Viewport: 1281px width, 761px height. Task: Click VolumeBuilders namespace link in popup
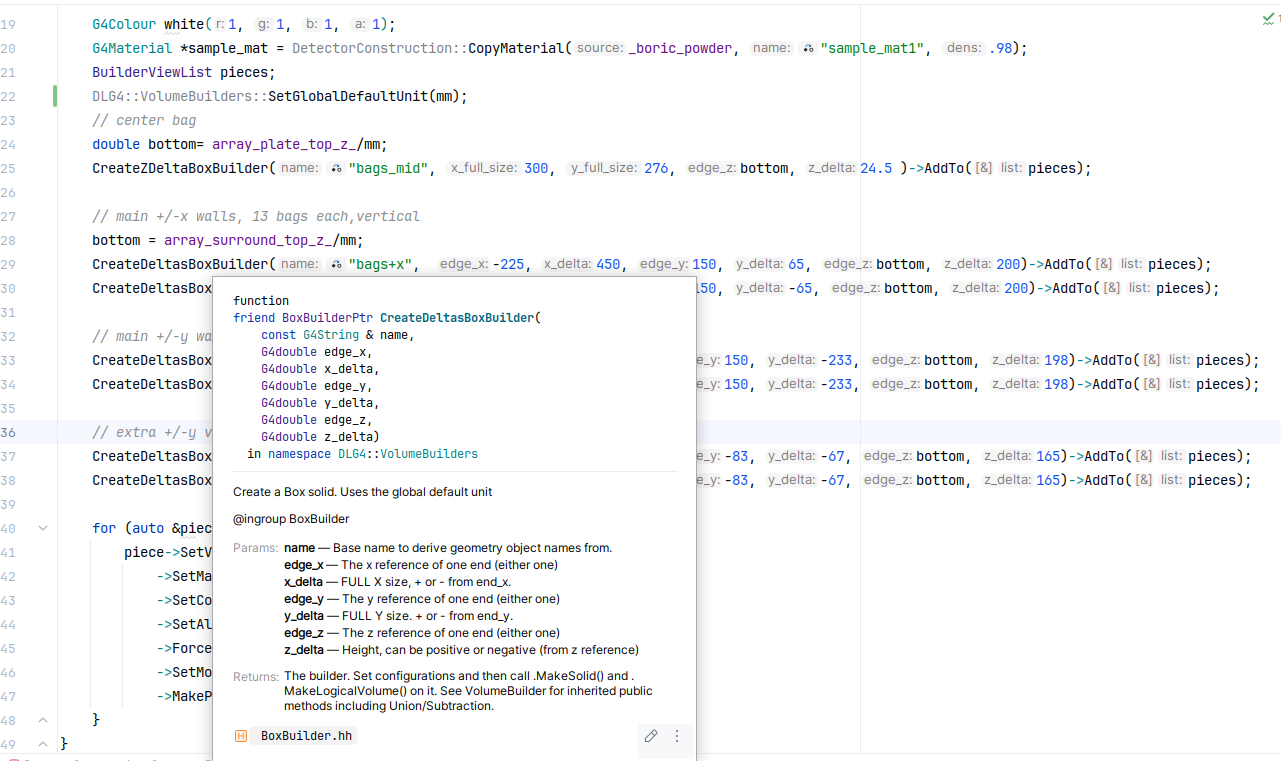click(x=428, y=454)
